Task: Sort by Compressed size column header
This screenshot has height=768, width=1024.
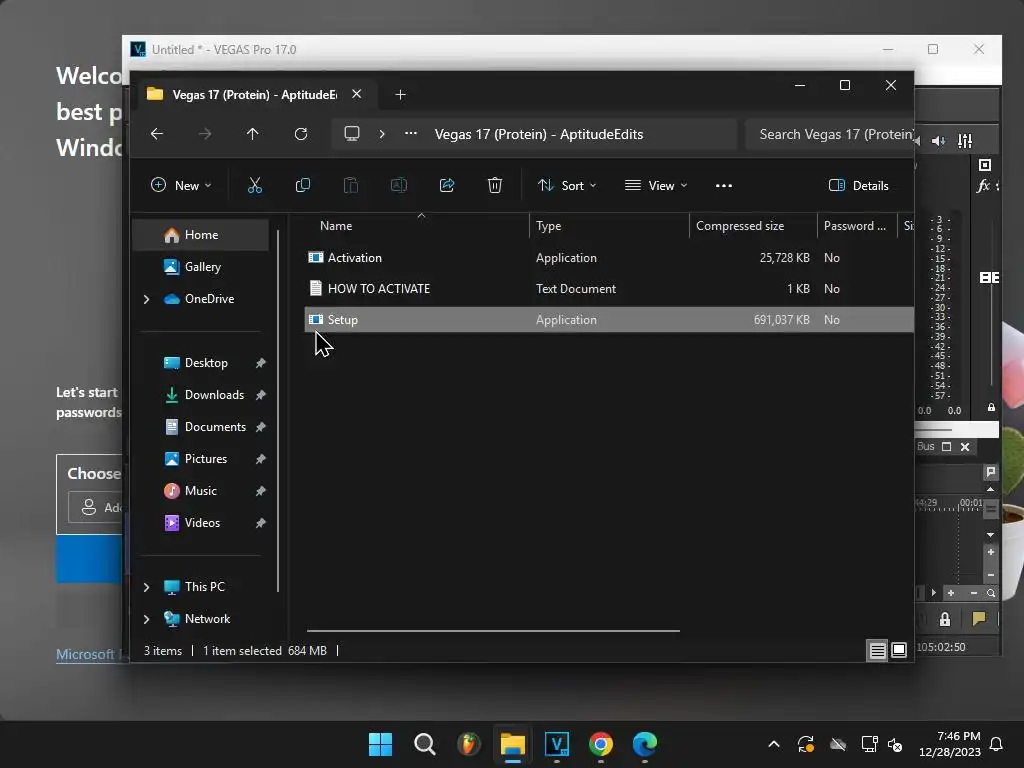Action: [x=753, y=226]
